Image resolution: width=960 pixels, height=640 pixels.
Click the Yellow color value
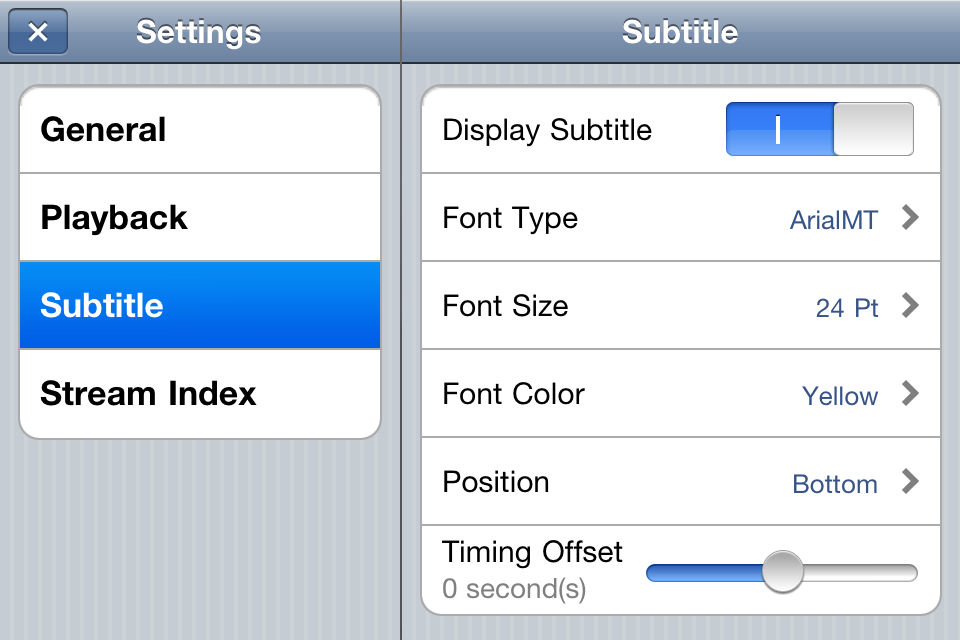pyautogui.click(x=840, y=396)
